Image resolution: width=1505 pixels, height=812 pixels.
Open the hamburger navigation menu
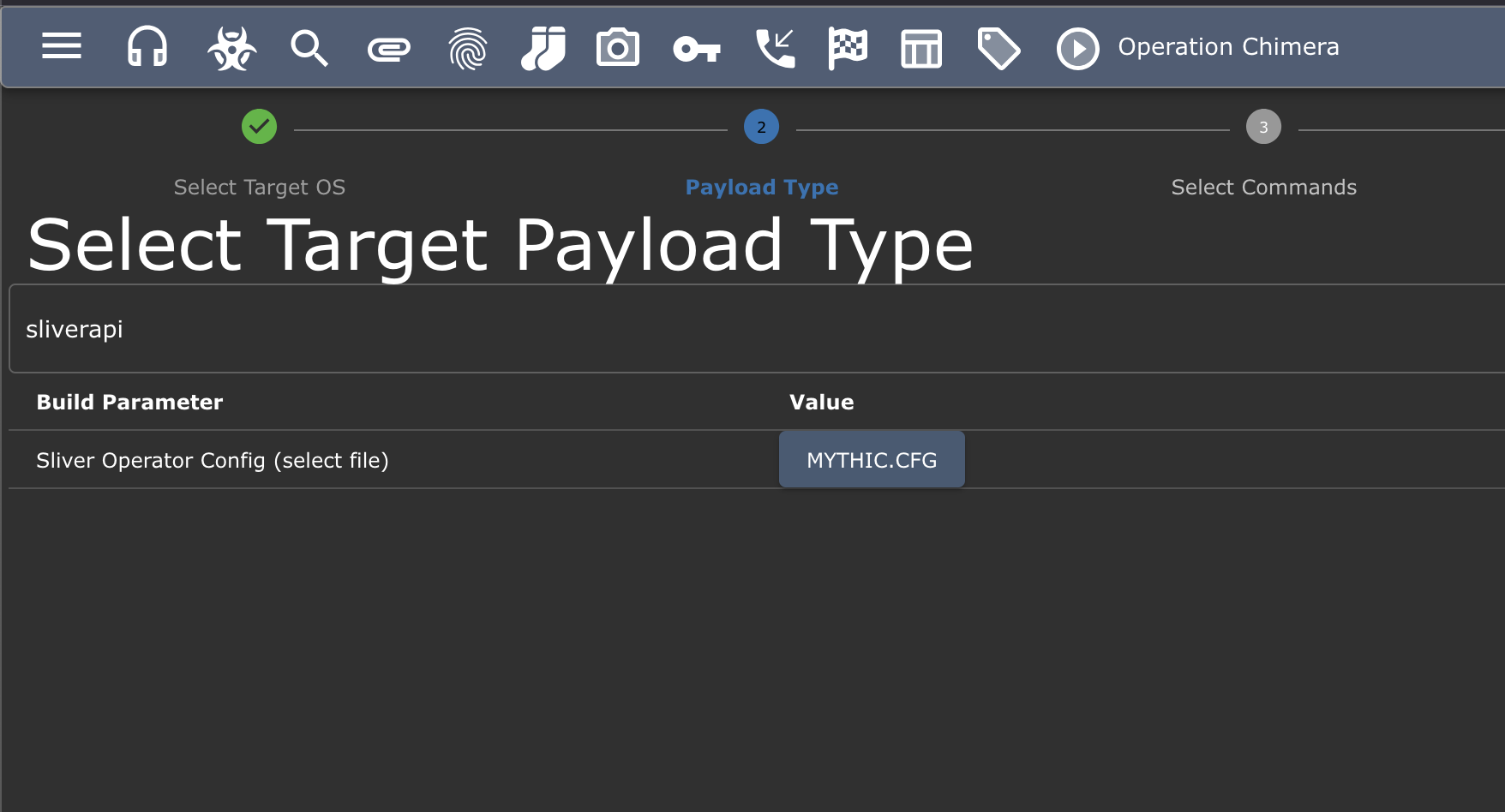pos(62,46)
